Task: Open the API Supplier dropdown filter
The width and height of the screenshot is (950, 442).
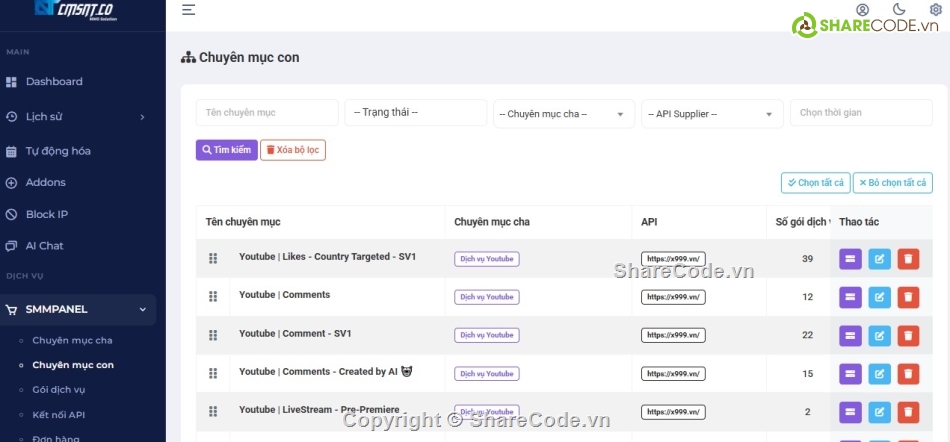Action: [712, 114]
